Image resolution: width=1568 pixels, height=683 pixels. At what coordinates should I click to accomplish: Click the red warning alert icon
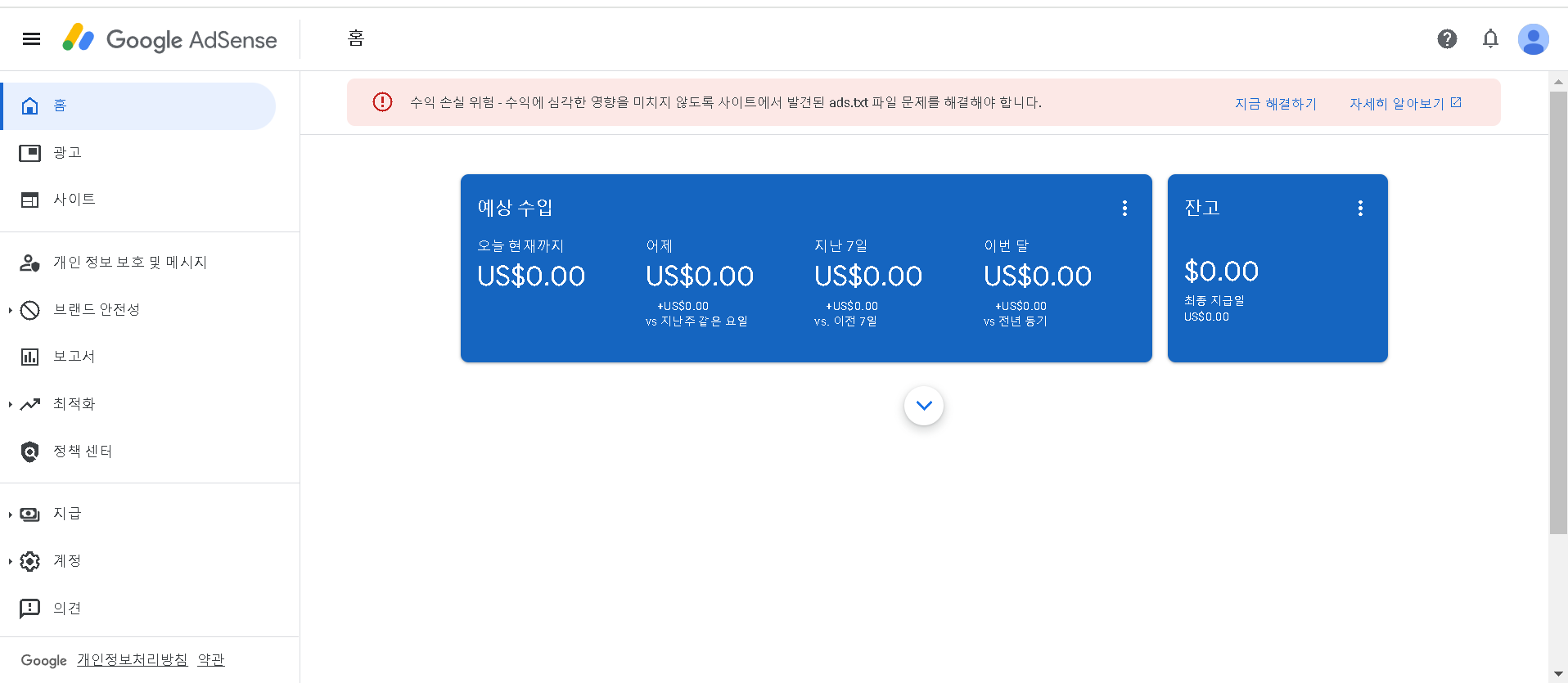pos(382,102)
